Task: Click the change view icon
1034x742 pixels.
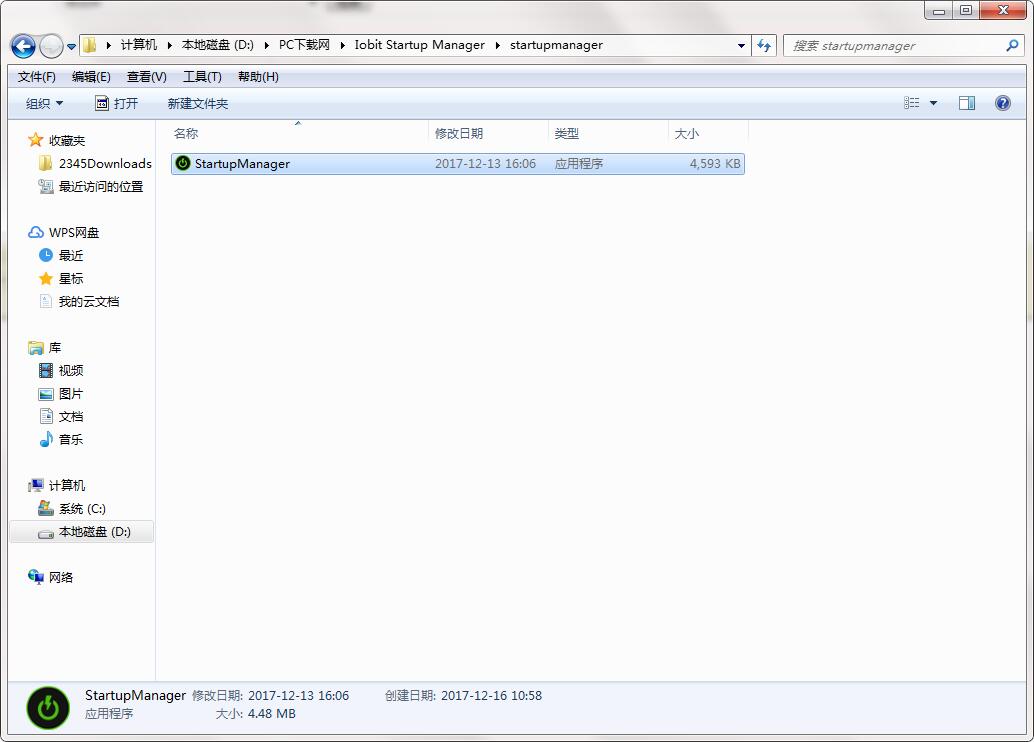Action: pyautogui.click(x=911, y=103)
